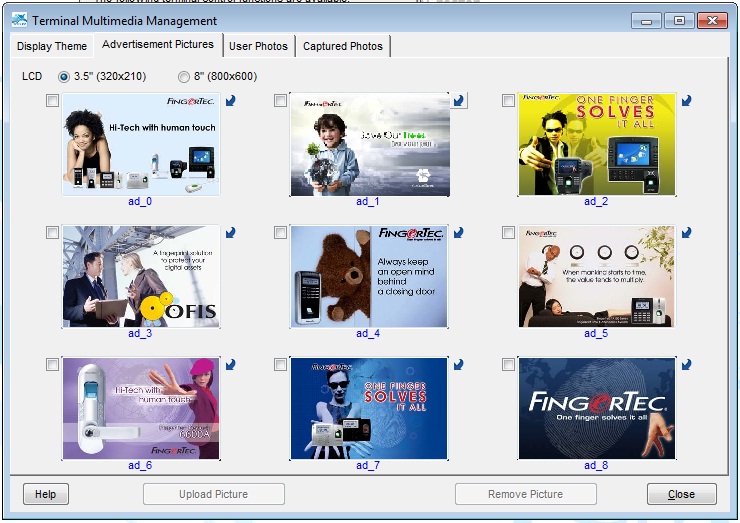Viewport: 740px width, 523px height.
Task: Click the Upload Picture button
Action: pyautogui.click(x=213, y=494)
